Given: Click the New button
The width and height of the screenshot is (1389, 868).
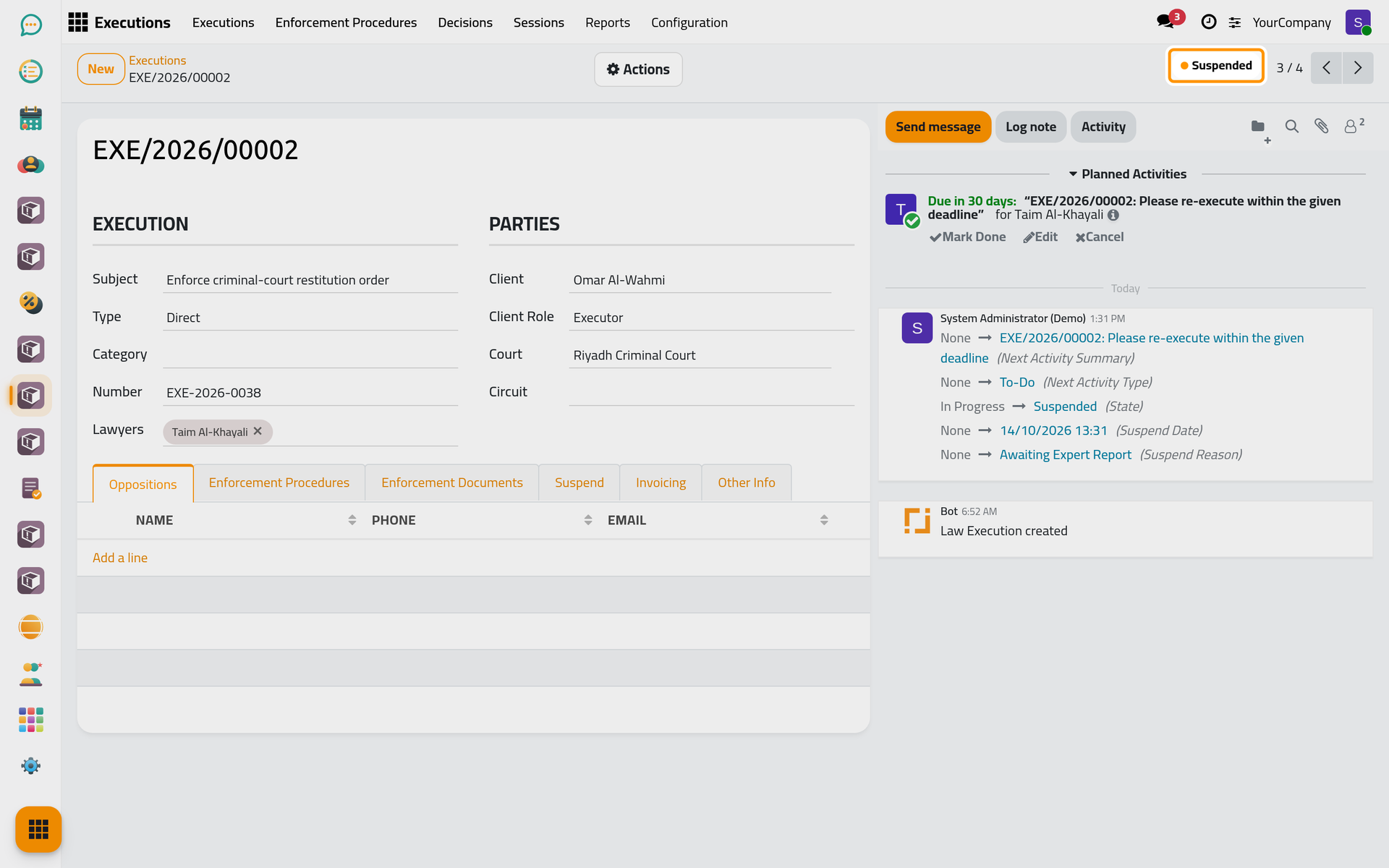Looking at the screenshot, I should point(101,69).
